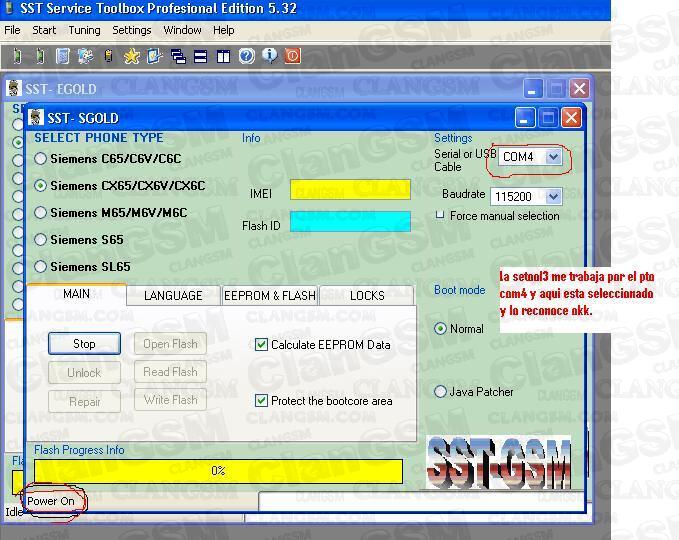
Task: Click the blue notepad toolbar icon
Action: coord(63,56)
